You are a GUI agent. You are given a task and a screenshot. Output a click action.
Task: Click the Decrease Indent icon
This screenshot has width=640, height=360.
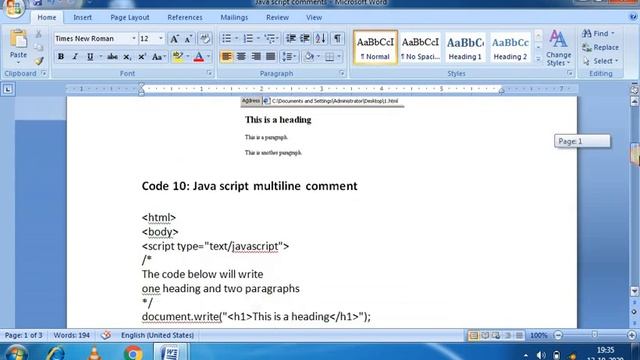291,39
